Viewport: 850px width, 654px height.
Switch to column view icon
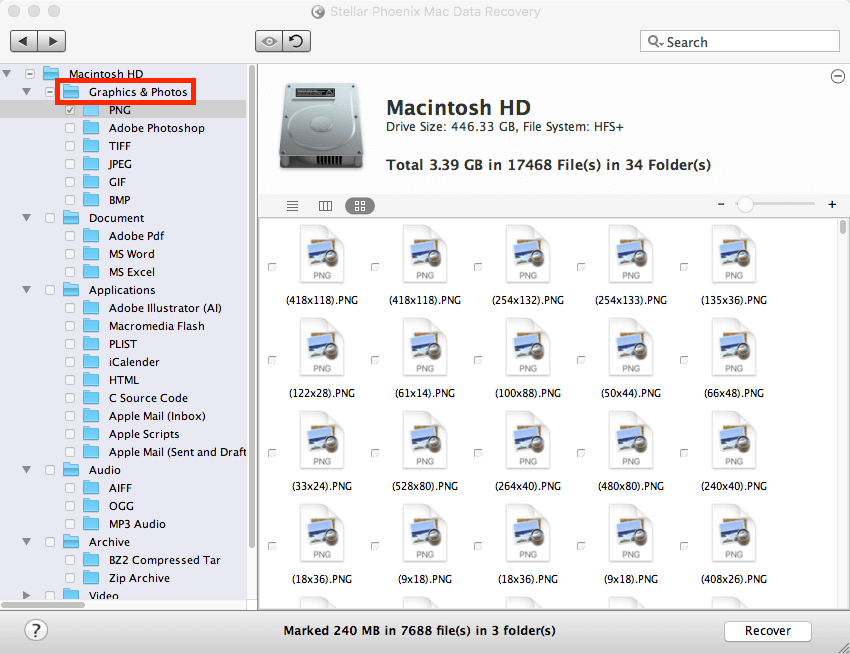(x=325, y=206)
